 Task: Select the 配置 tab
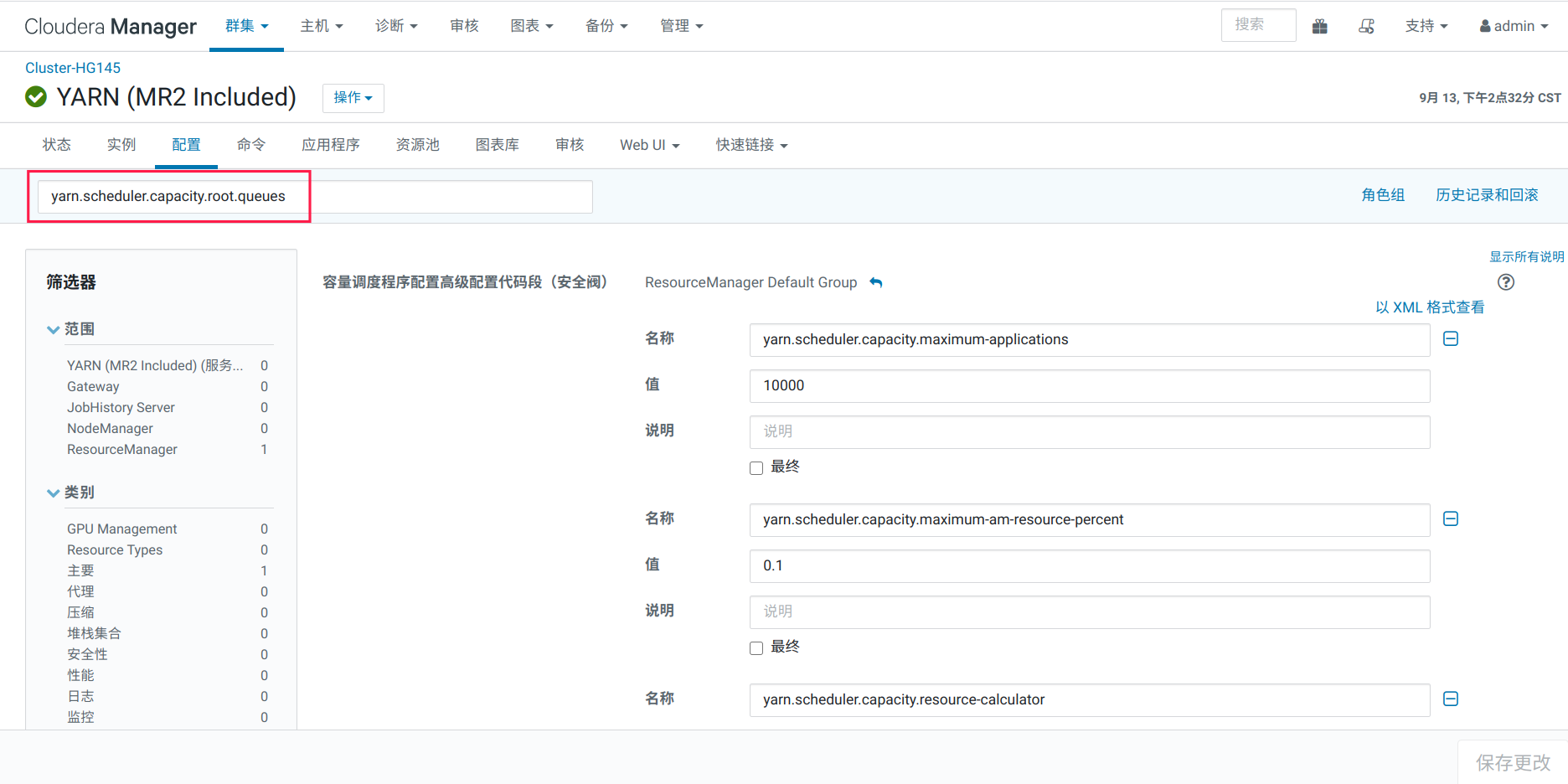point(186,145)
